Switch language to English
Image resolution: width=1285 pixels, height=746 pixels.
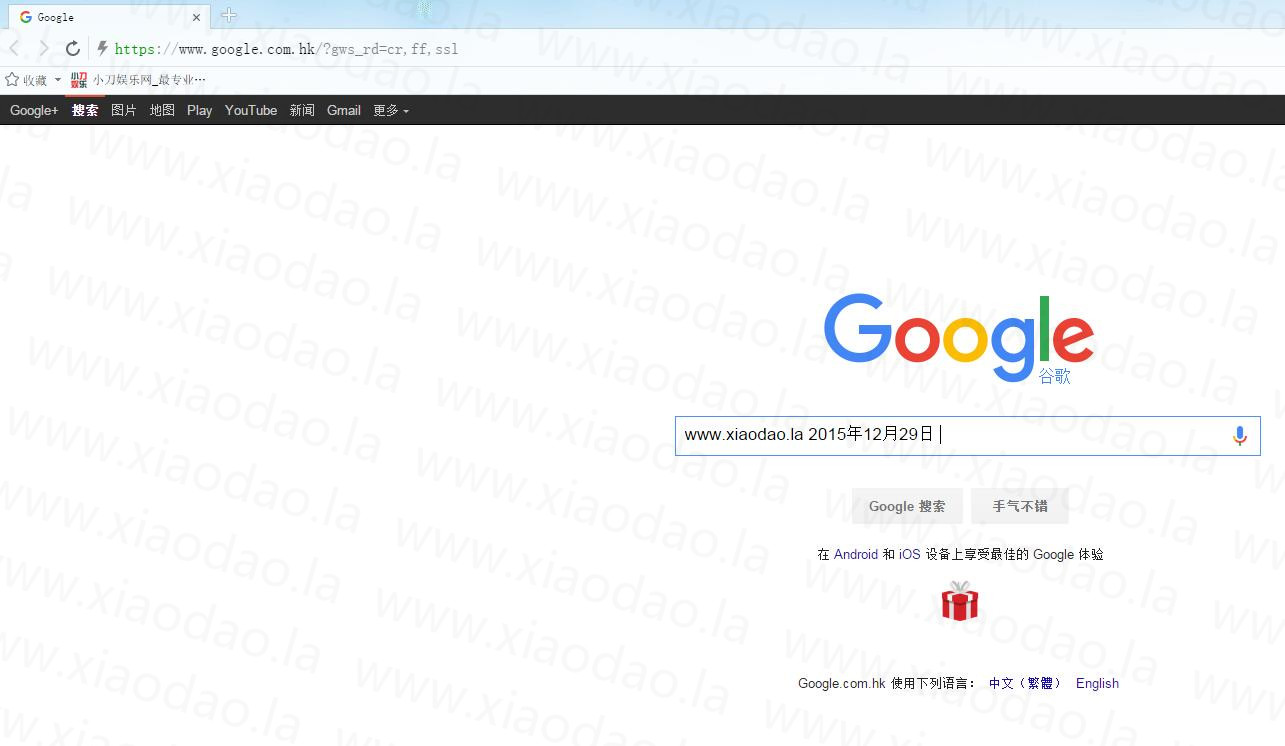1097,684
